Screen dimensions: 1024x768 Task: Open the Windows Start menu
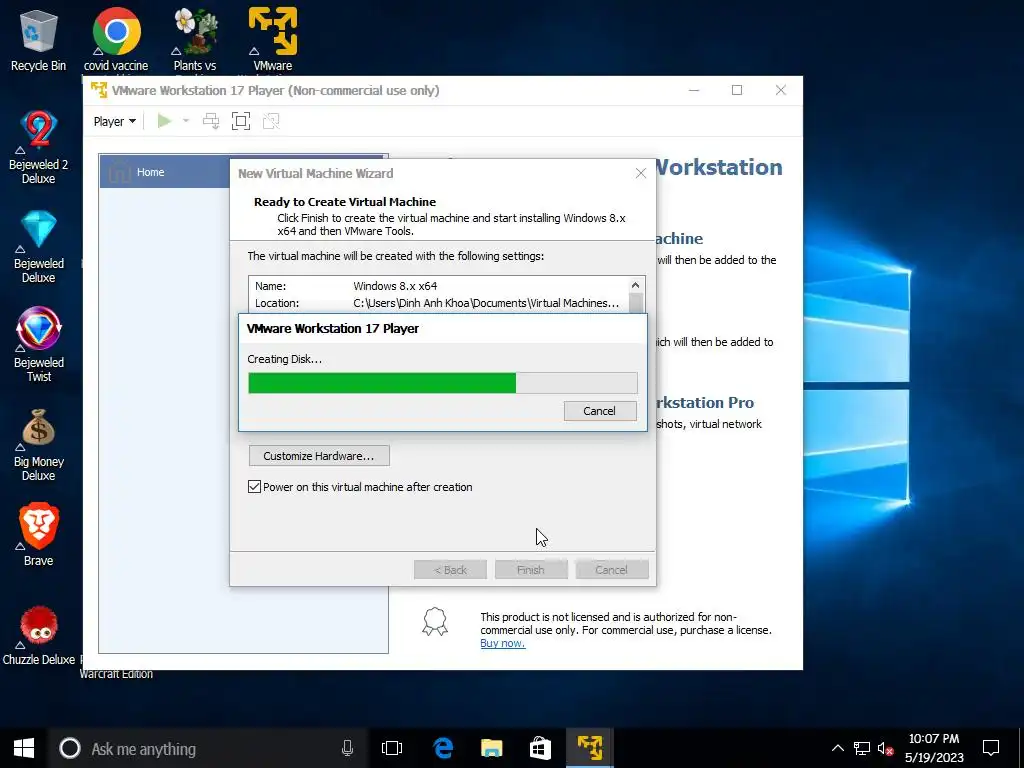[x=24, y=748]
